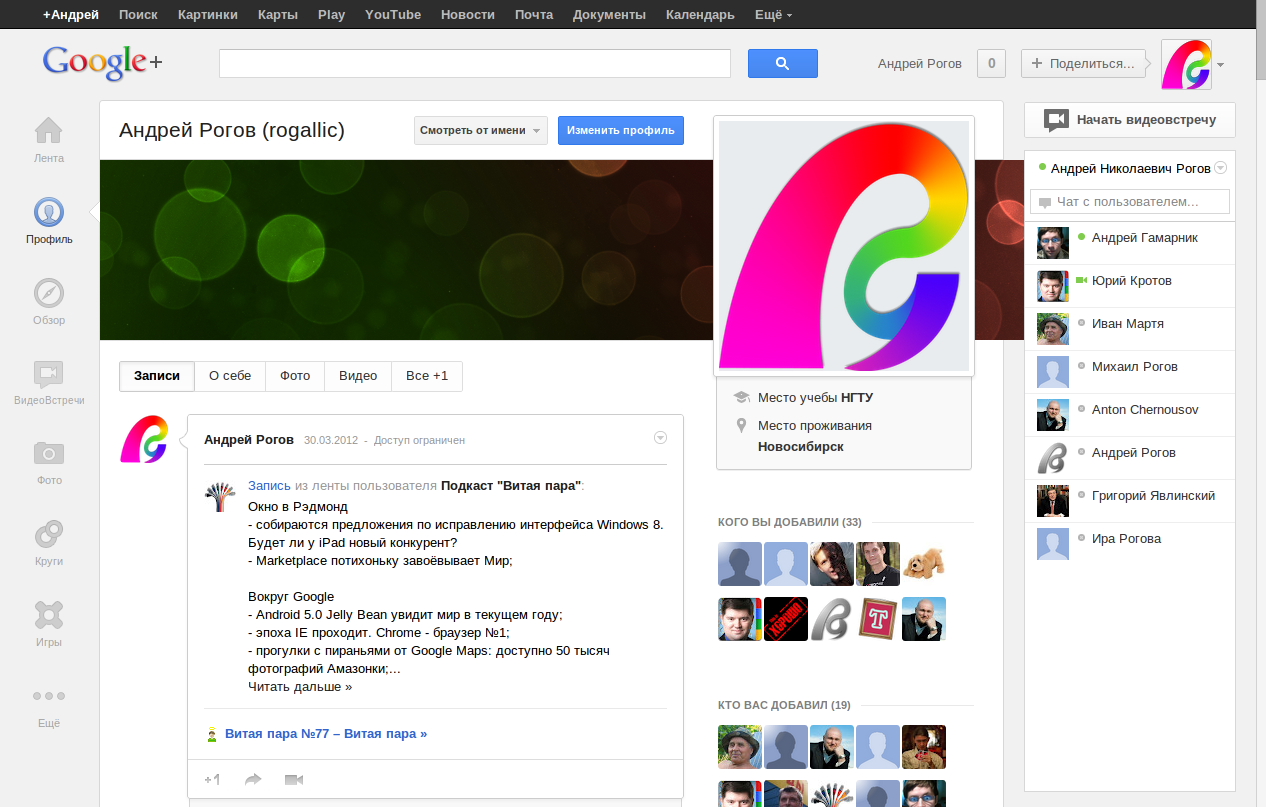This screenshot has width=1266, height=807.
Task: Click the large rainbow profile picture
Action: (x=844, y=246)
